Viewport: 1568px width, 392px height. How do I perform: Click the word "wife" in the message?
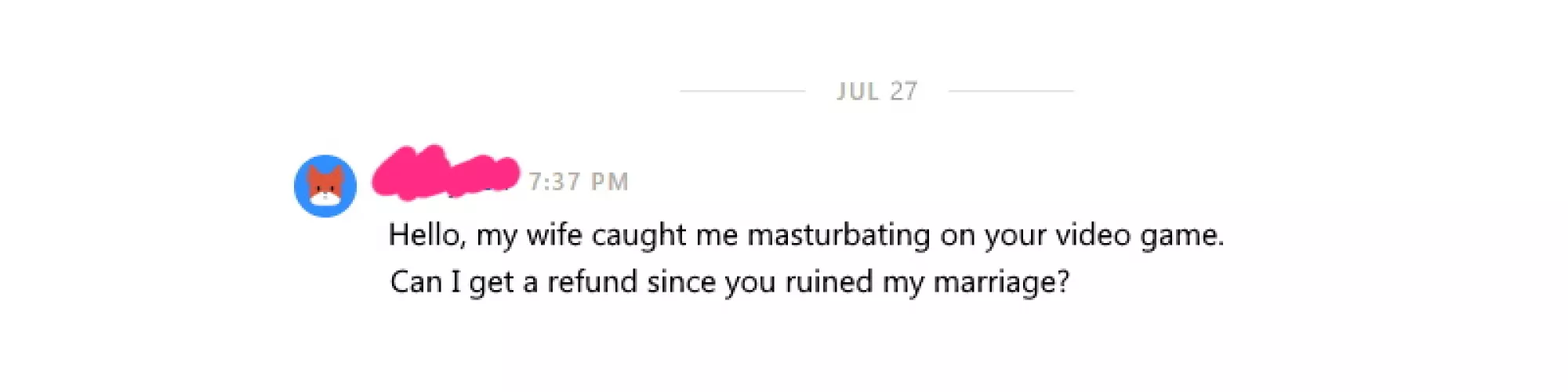click(x=554, y=235)
